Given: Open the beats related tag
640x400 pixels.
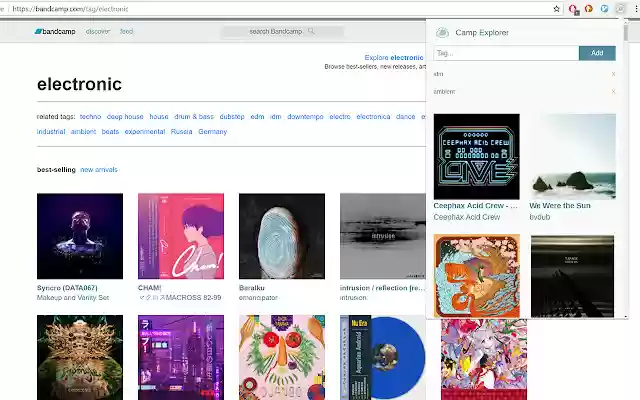Looking at the screenshot, I should click(110, 132).
